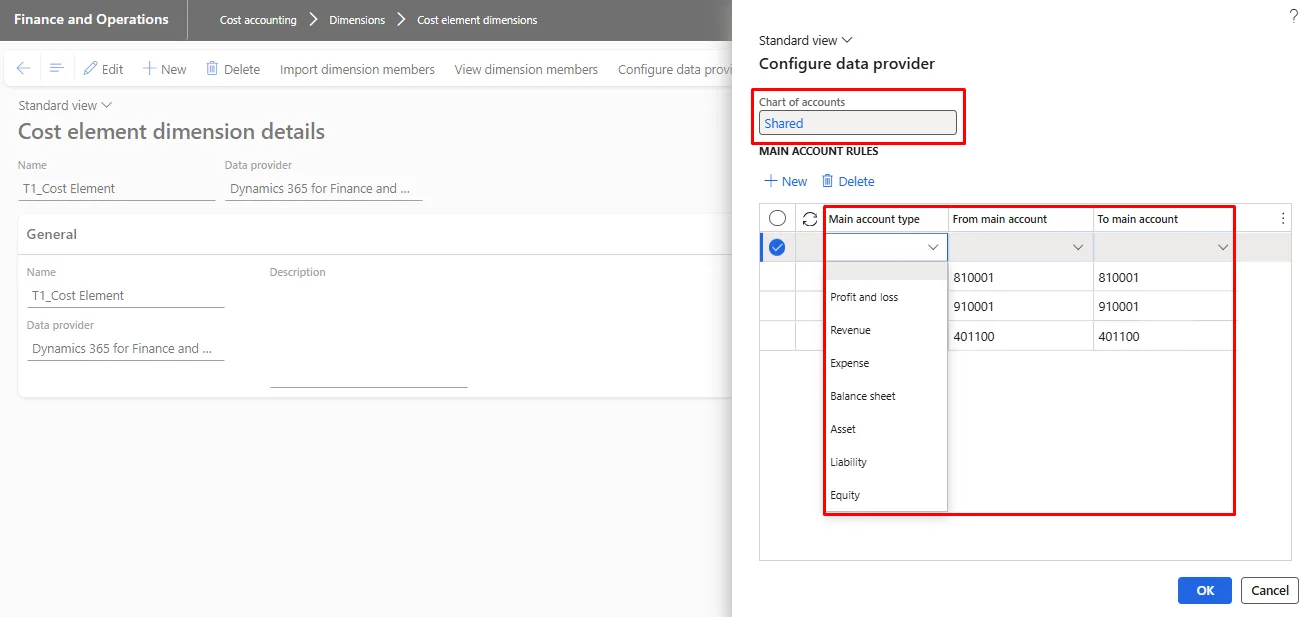Screen dimensions: 1313x617
Task: Click the Shared chart of accounts field
Action: [x=857, y=123]
